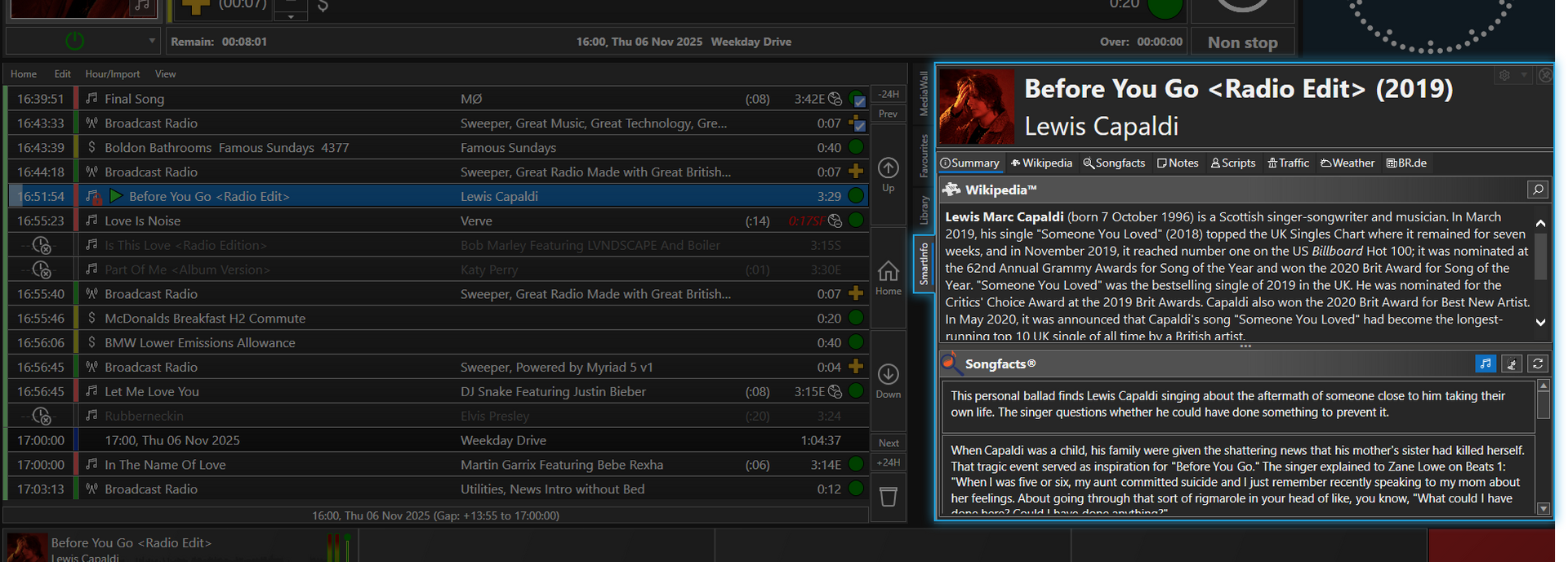Click disabled clock icon on Part Of Me row
The image size is (1568, 562).
click(41, 270)
